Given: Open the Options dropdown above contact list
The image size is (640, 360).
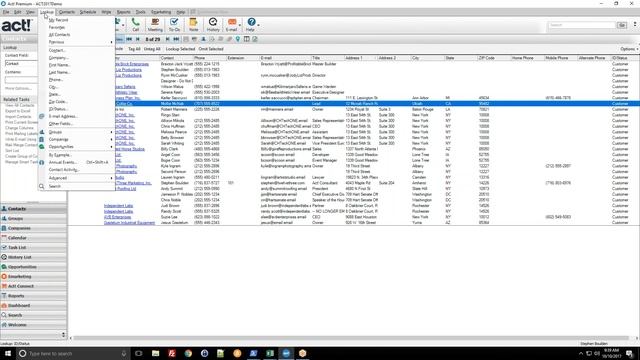Looking at the screenshot, I should click(x=629, y=49).
